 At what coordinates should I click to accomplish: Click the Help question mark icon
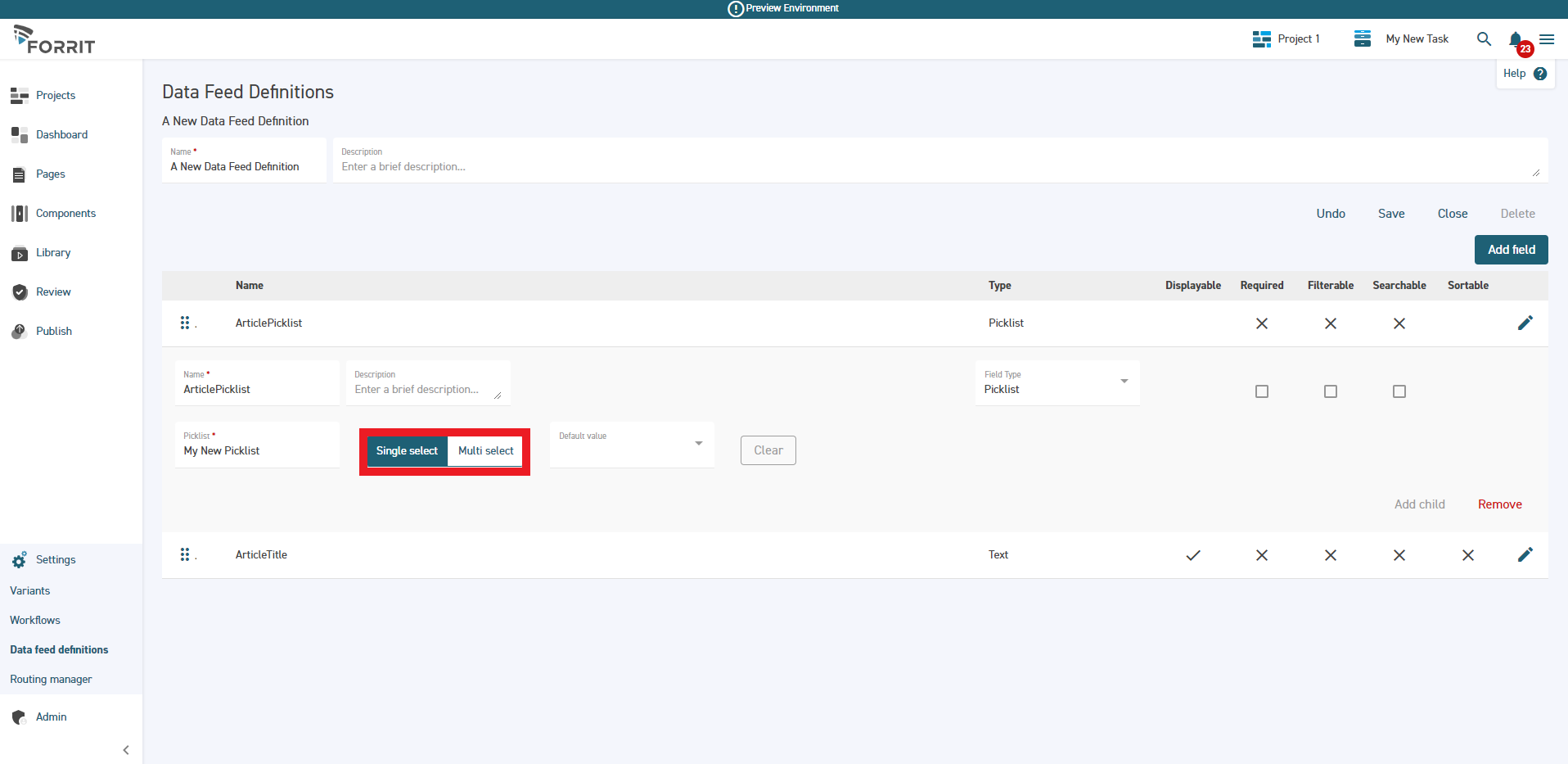pyautogui.click(x=1541, y=73)
